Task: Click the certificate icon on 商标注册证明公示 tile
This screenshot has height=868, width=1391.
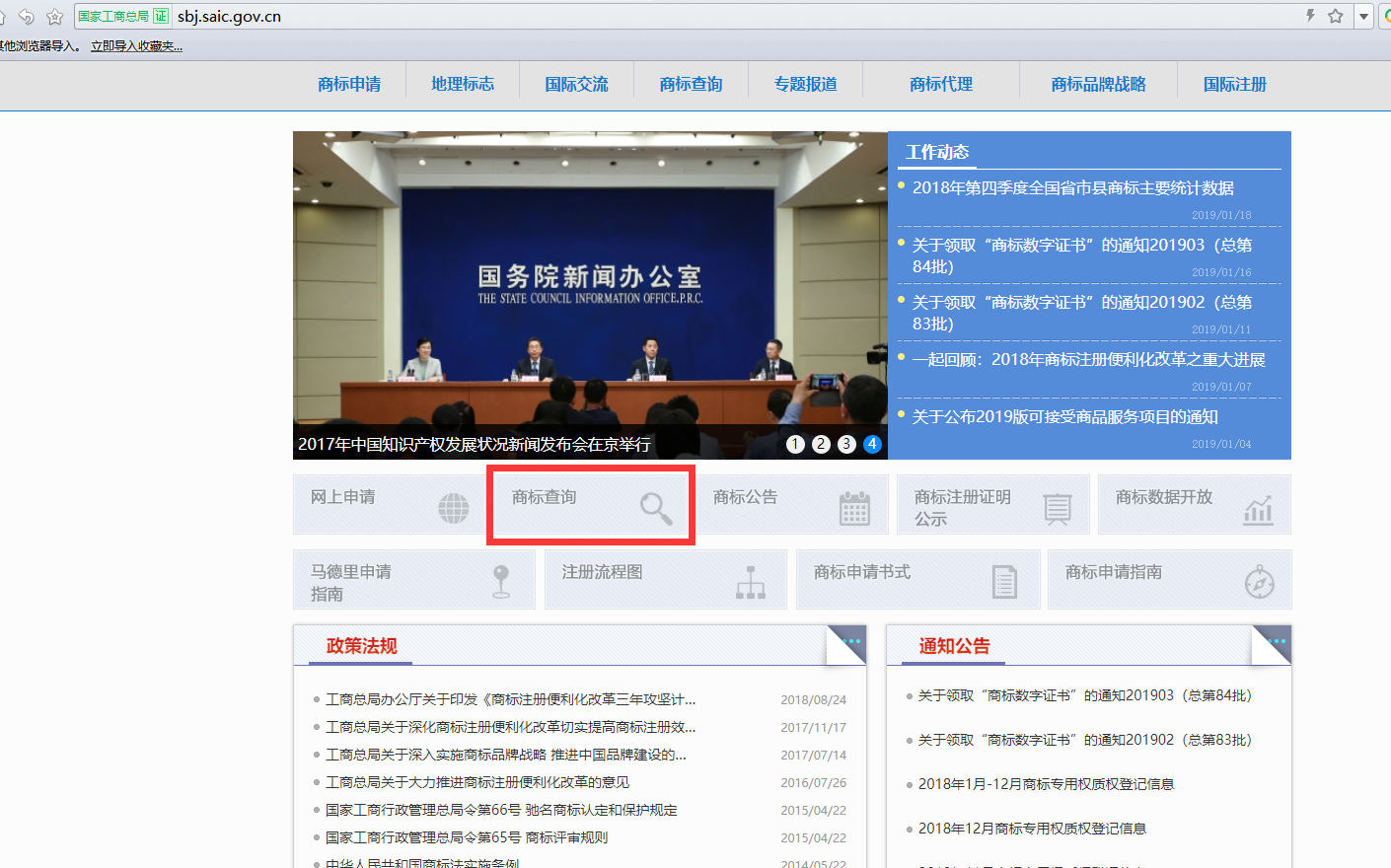Action: click(x=1058, y=509)
